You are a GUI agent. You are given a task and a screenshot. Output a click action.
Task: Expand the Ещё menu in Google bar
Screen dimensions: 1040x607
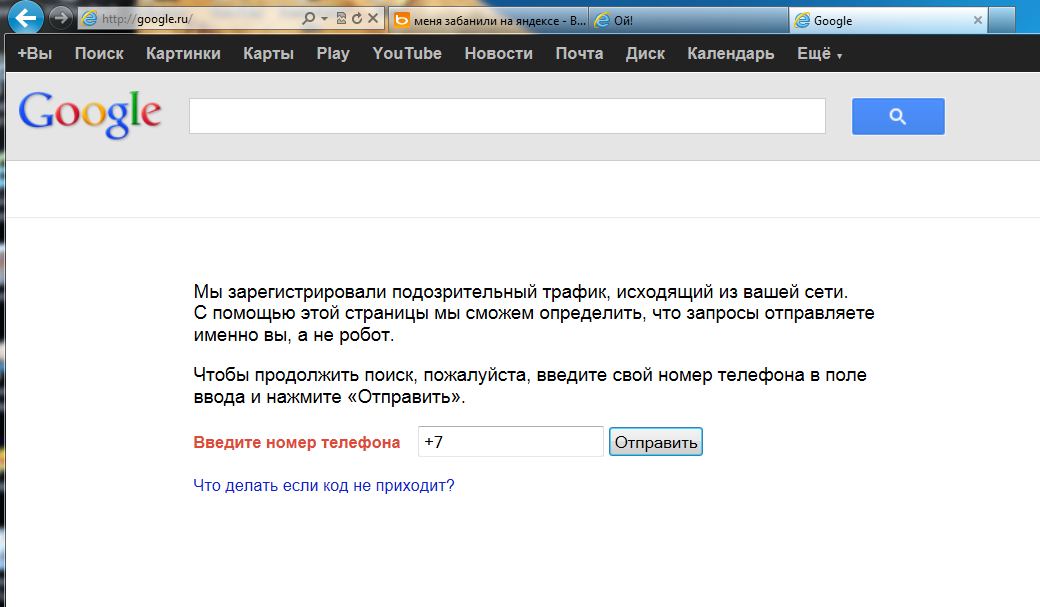819,54
